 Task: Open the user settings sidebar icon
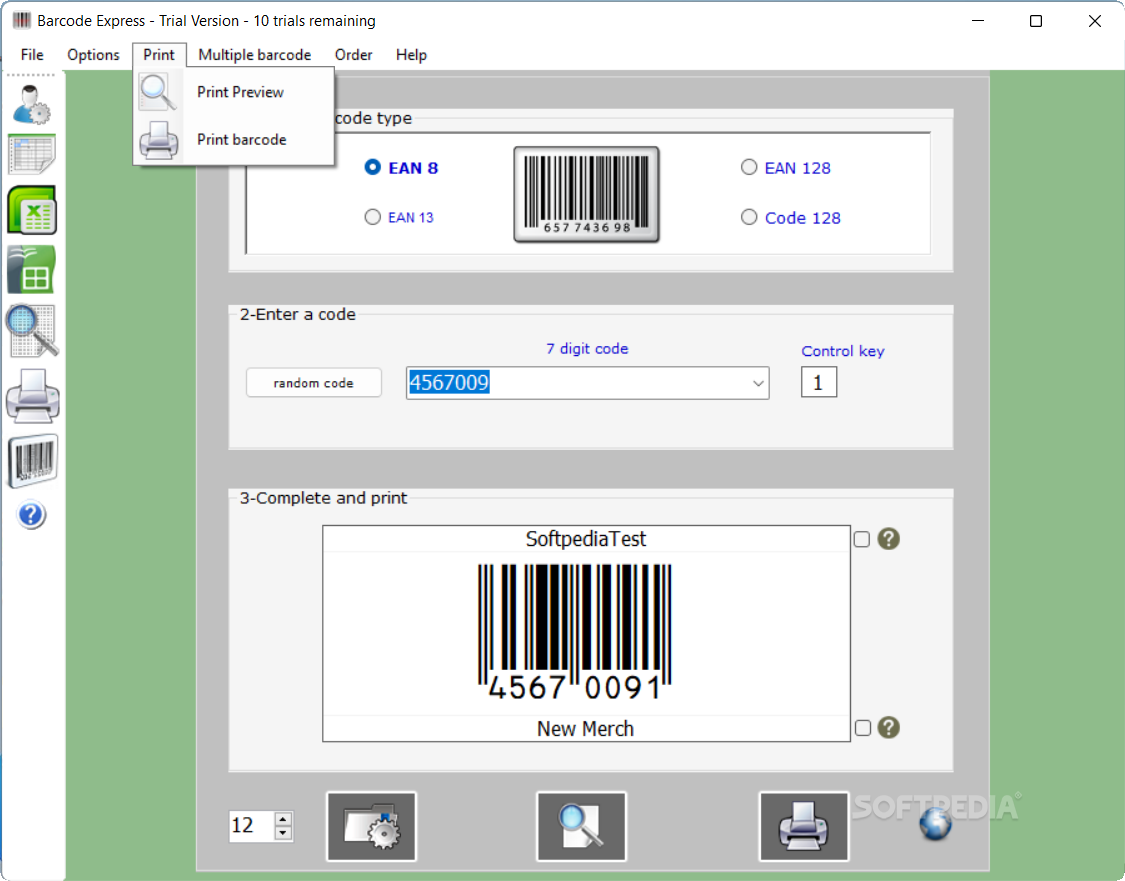pos(32,104)
